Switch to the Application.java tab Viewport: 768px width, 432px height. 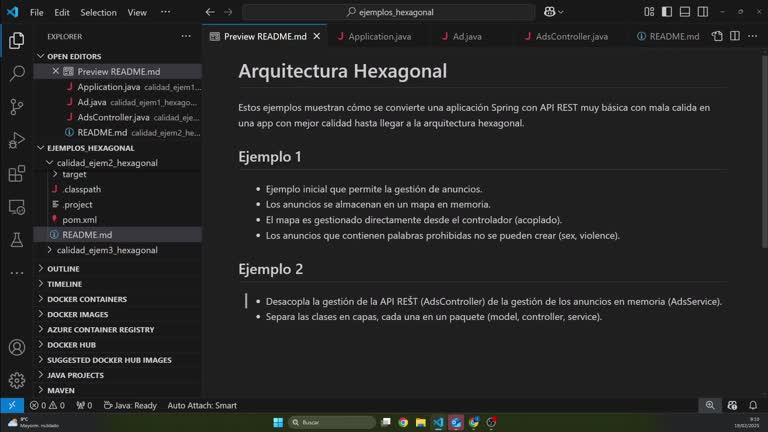[375, 36]
